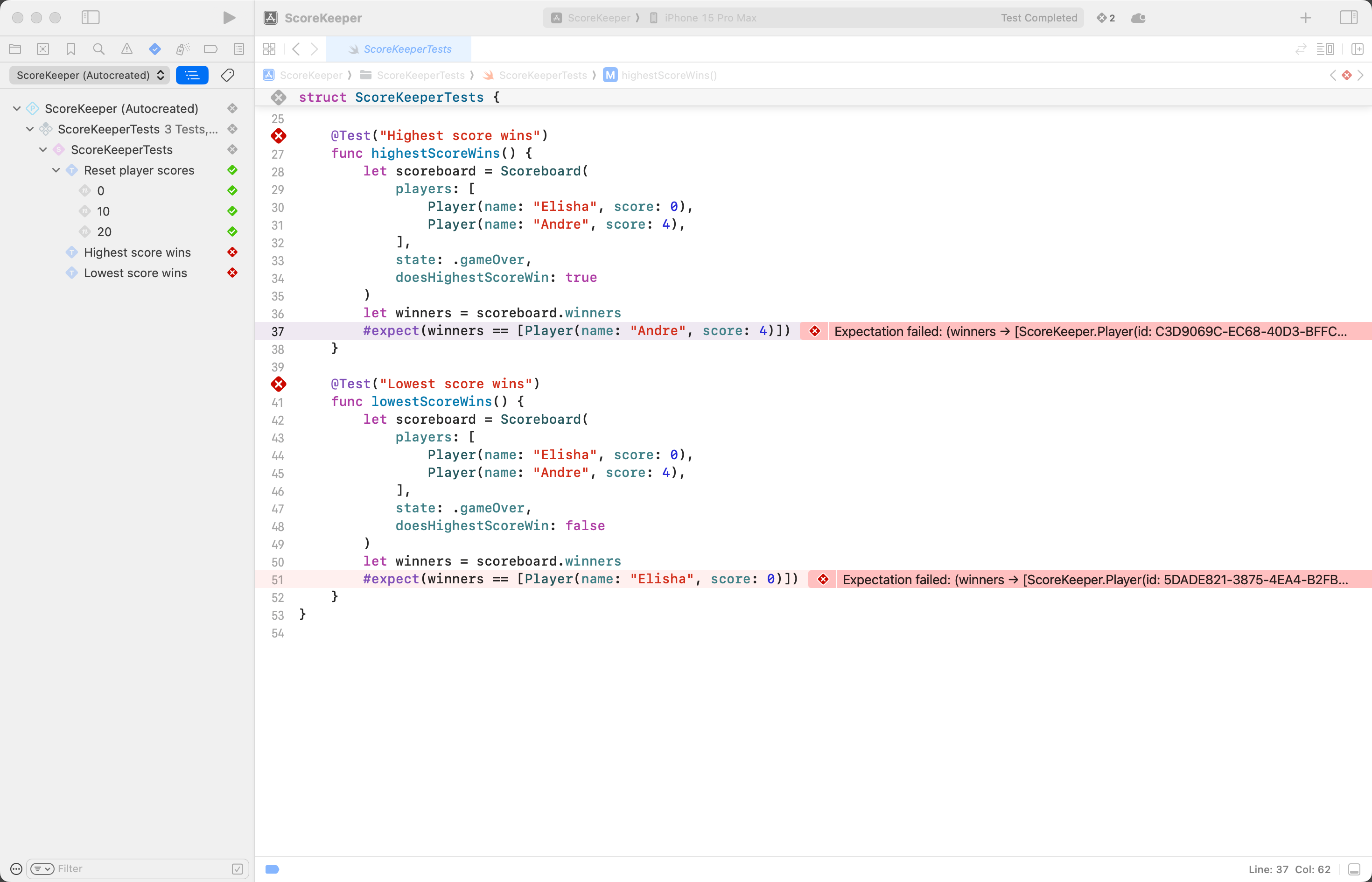Viewport: 1372px width, 882px height.
Task: Toggle the right inspector panel
Action: (1348, 18)
